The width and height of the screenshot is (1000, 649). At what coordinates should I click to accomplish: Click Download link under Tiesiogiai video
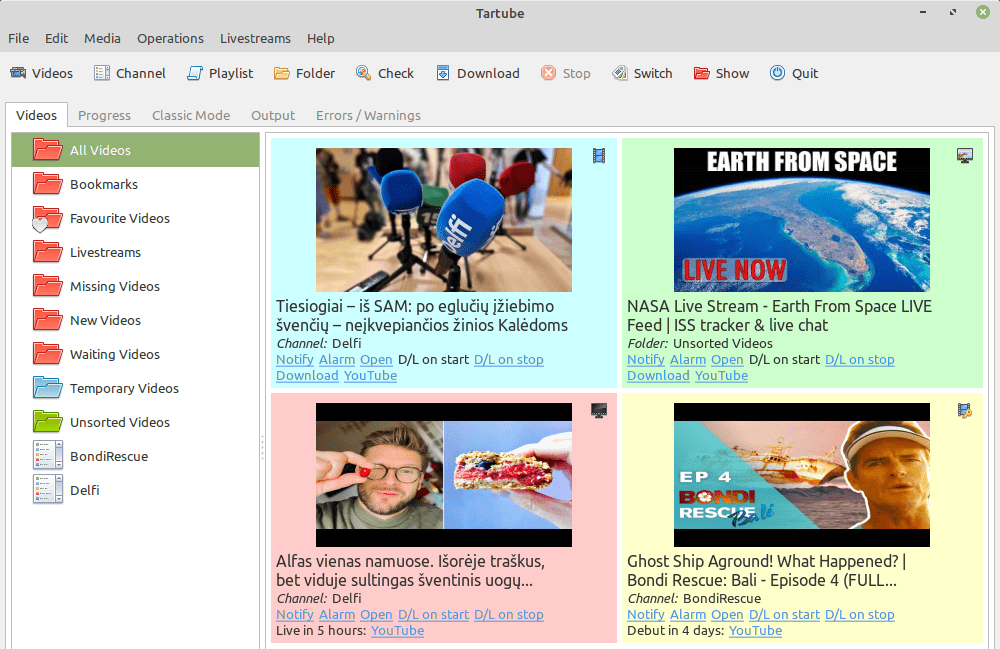click(x=307, y=376)
